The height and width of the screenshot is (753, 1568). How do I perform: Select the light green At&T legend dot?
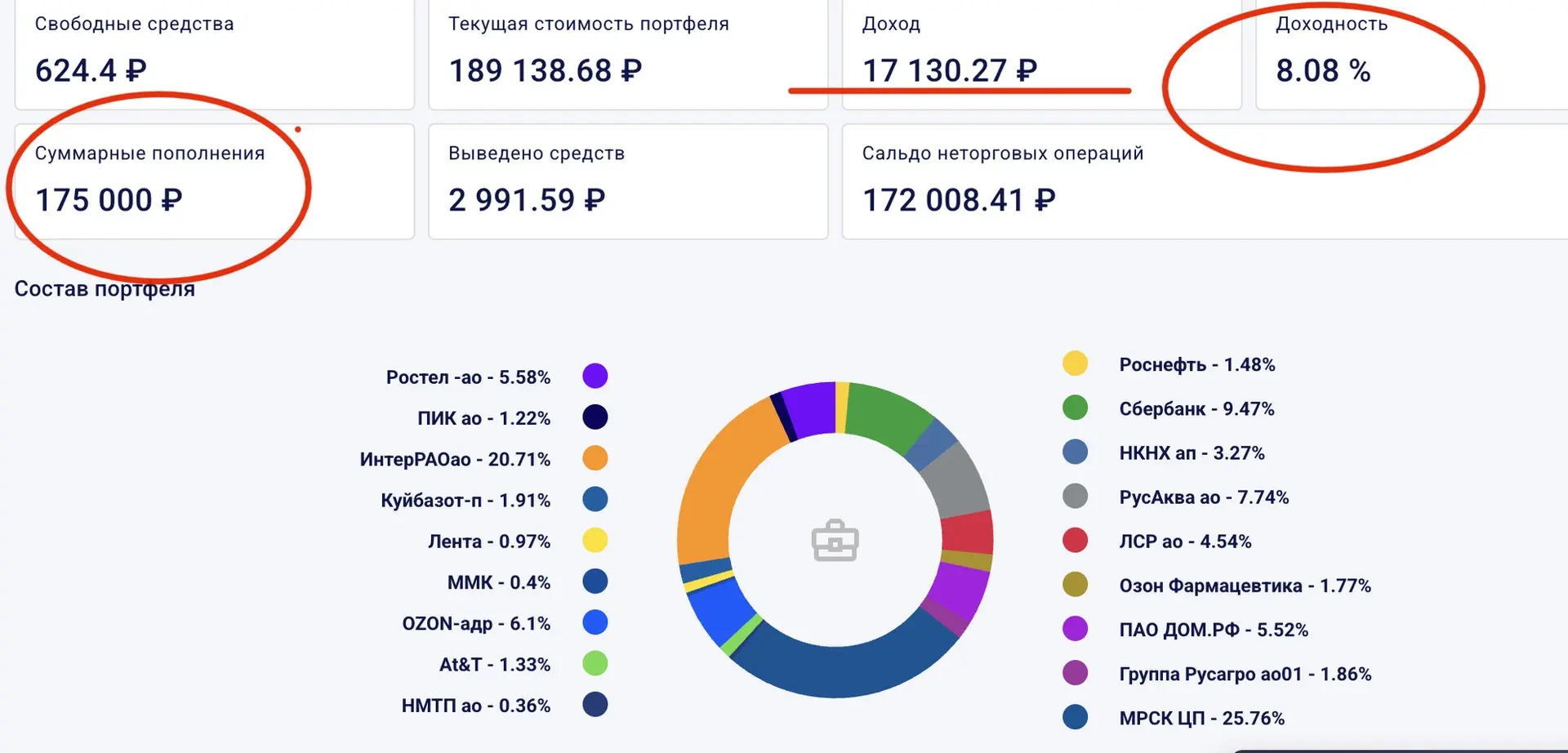595,663
